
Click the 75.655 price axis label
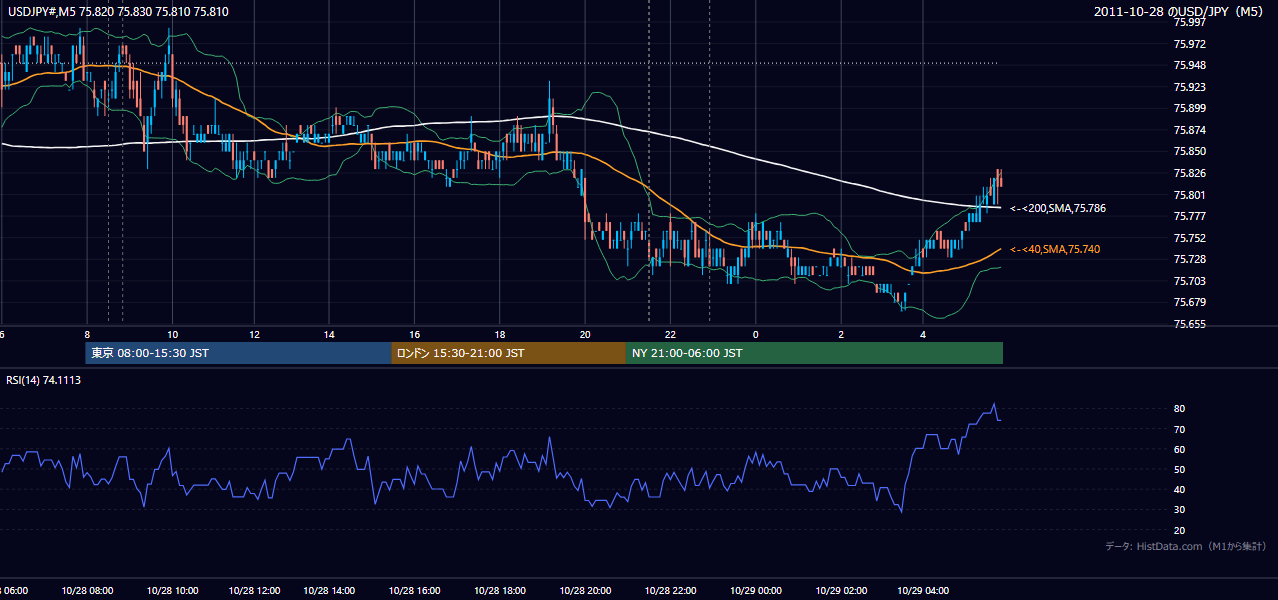[x=1190, y=324]
